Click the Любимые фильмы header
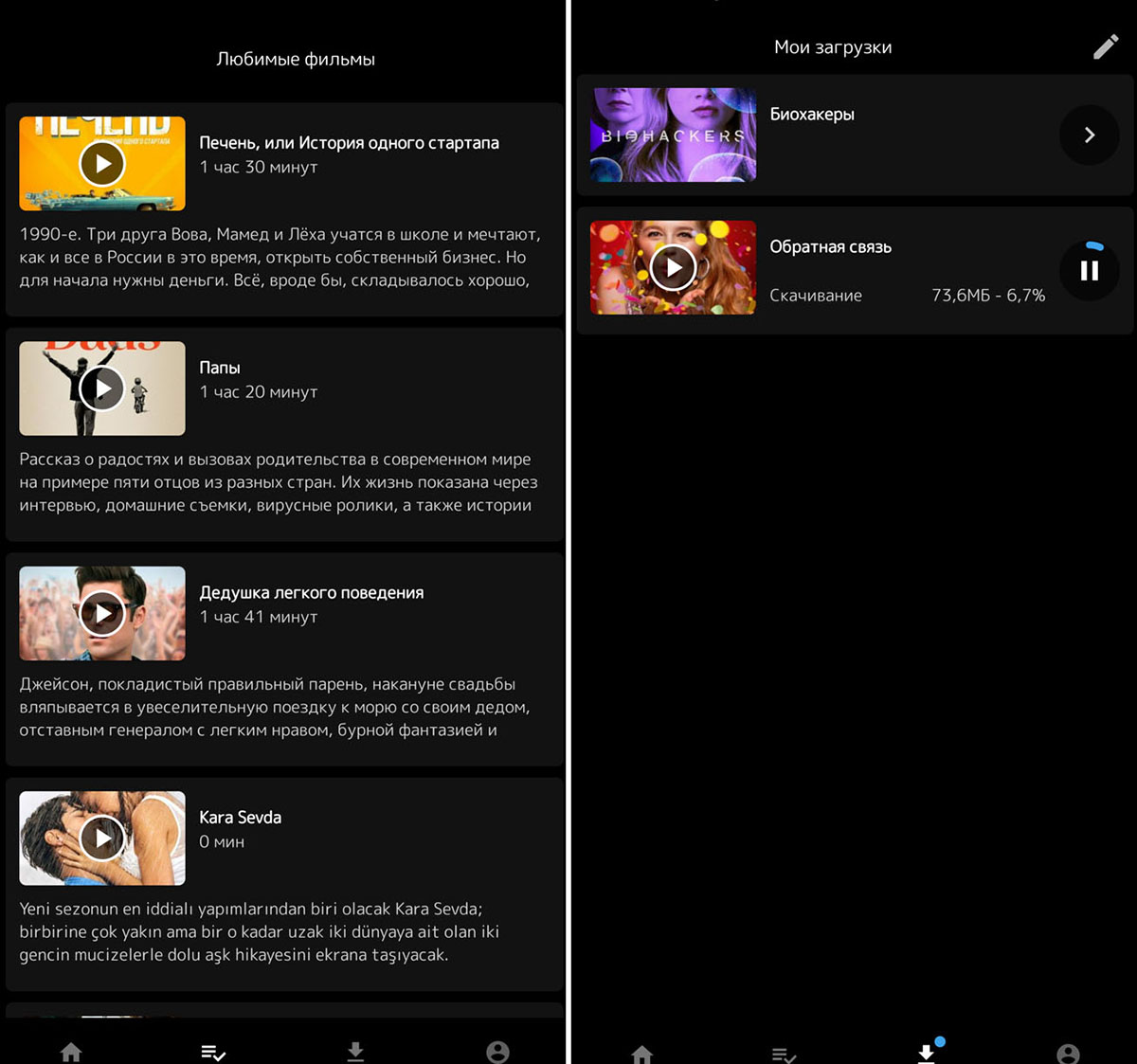 (x=296, y=59)
